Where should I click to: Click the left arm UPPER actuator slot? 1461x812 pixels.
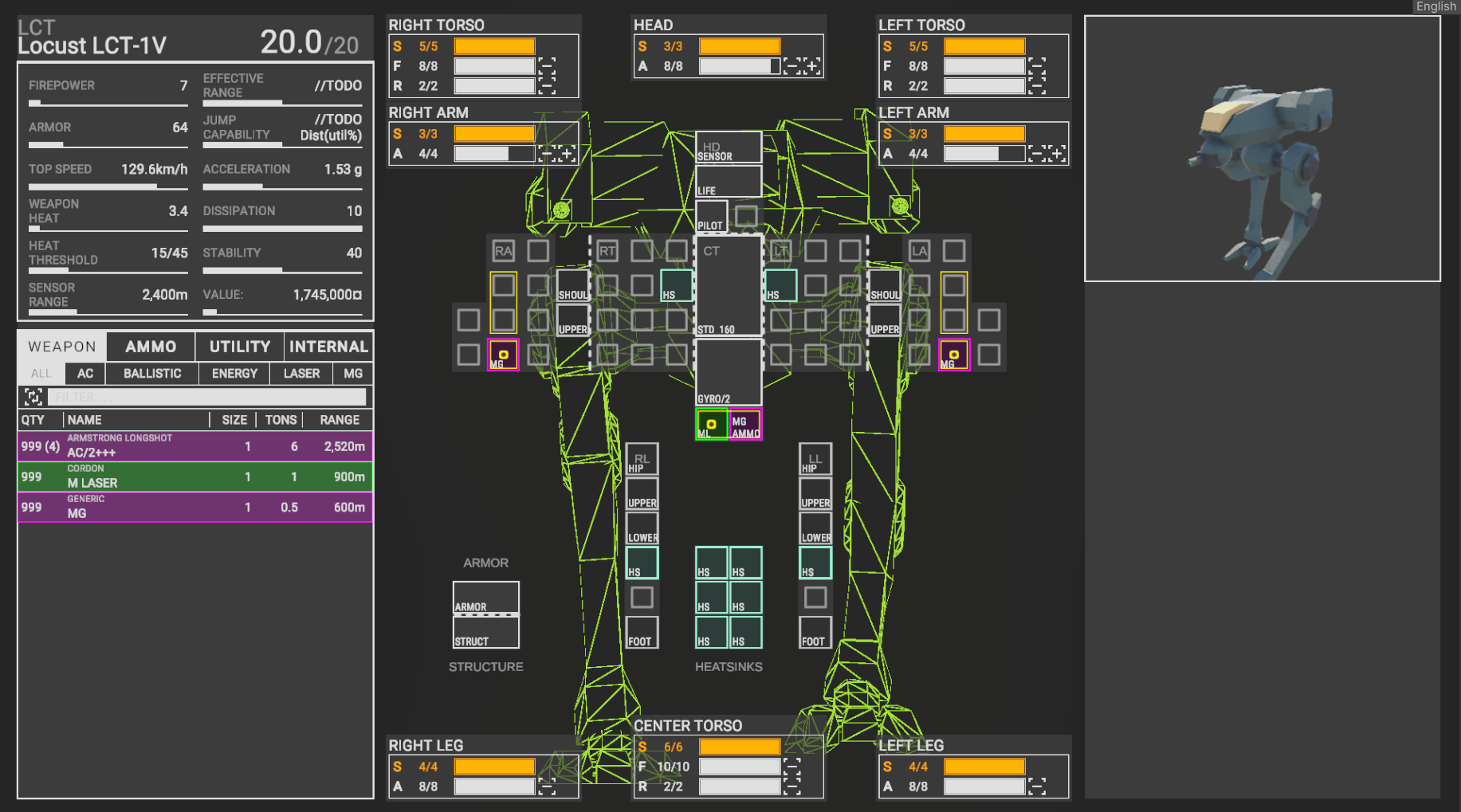(x=885, y=320)
